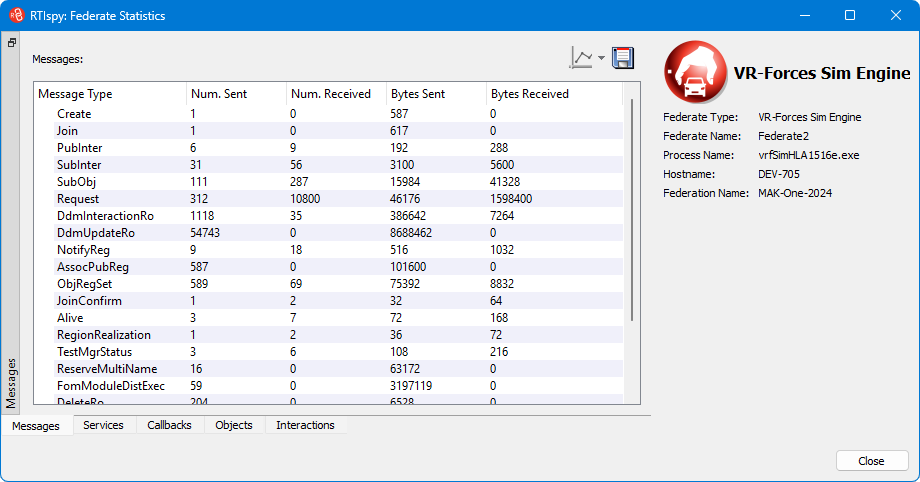
Task: Click the vertical Messages side tab
Action: pos(11,383)
